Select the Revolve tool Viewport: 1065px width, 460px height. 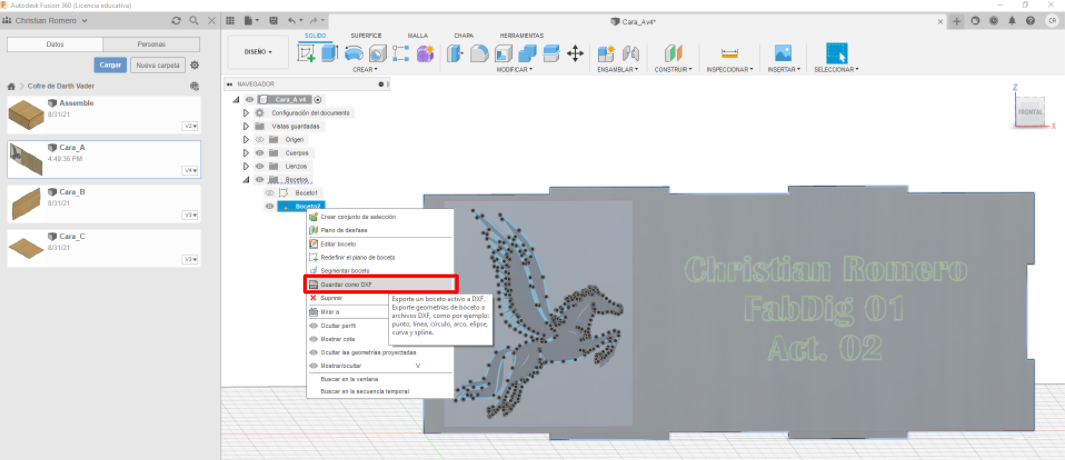tap(354, 53)
